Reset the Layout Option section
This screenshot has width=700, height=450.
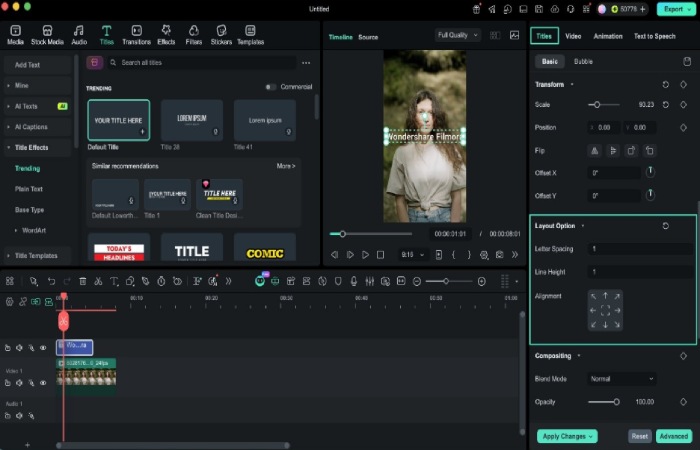(666, 226)
